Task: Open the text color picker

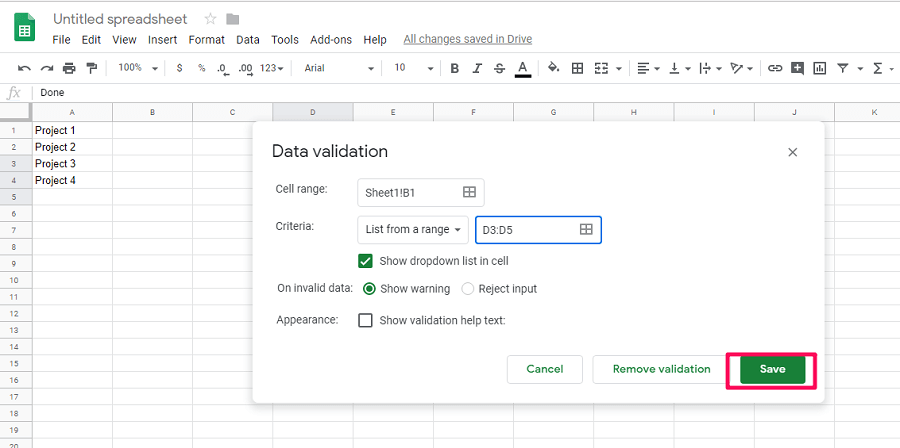Action: [522, 68]
